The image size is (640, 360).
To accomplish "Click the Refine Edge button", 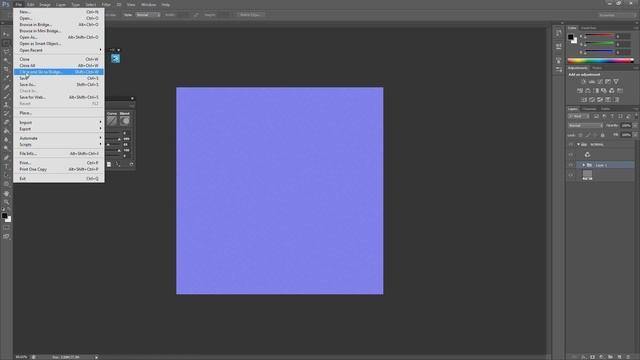I will coord(251,15).
